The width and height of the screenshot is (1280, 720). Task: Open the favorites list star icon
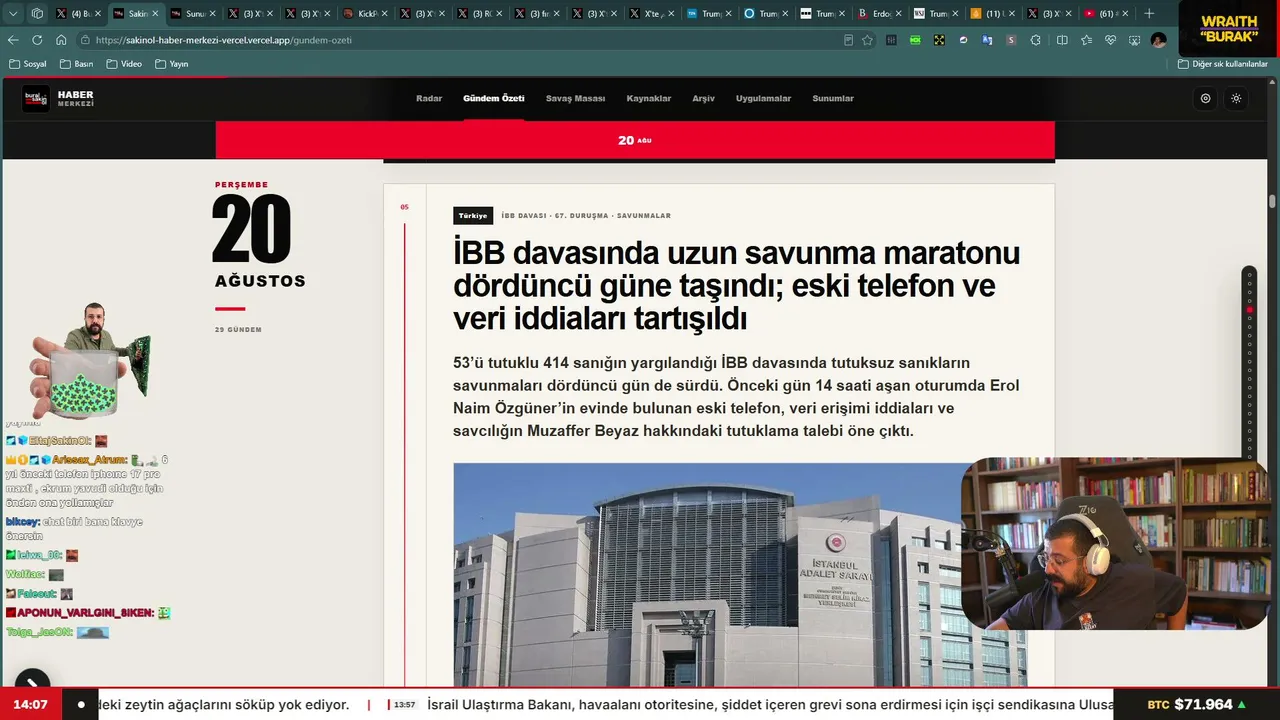click(1086, 40)
